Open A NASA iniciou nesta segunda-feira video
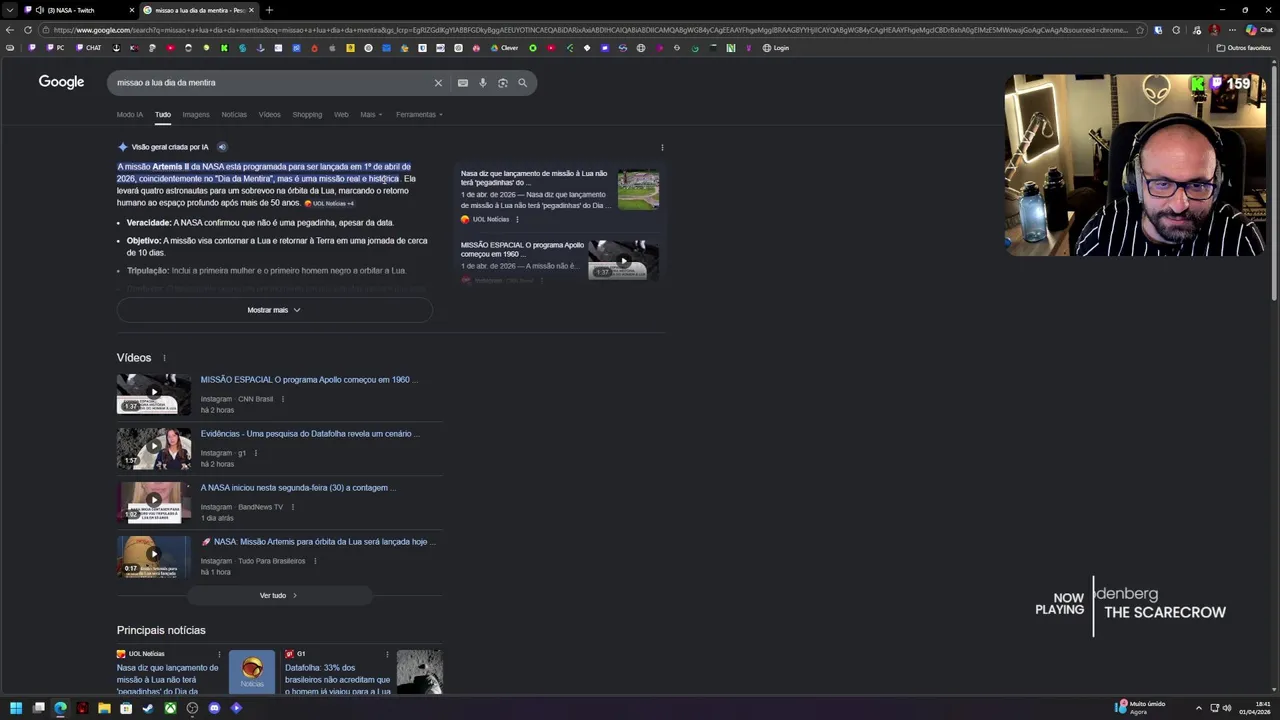Viewport: 1280px width, 720px height. tap(298, 488)
